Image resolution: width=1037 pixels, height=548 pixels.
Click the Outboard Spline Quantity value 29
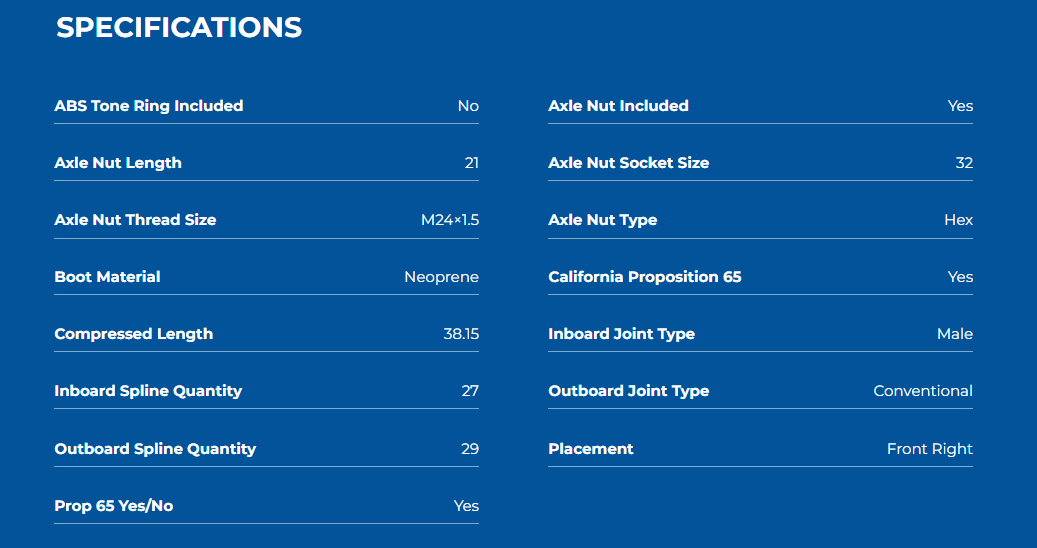(470, 449)
